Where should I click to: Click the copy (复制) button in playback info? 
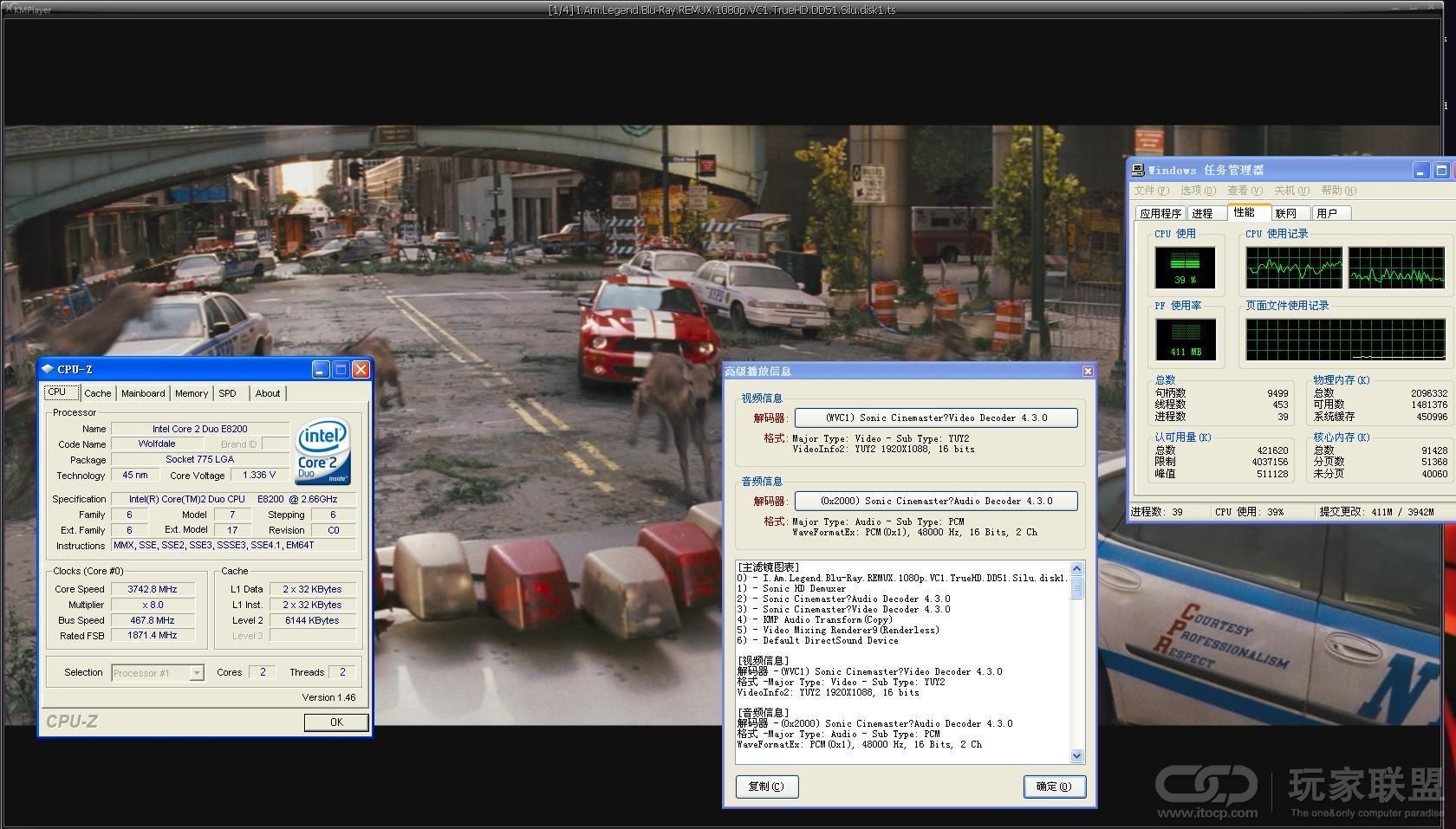(x=767, y=787)
